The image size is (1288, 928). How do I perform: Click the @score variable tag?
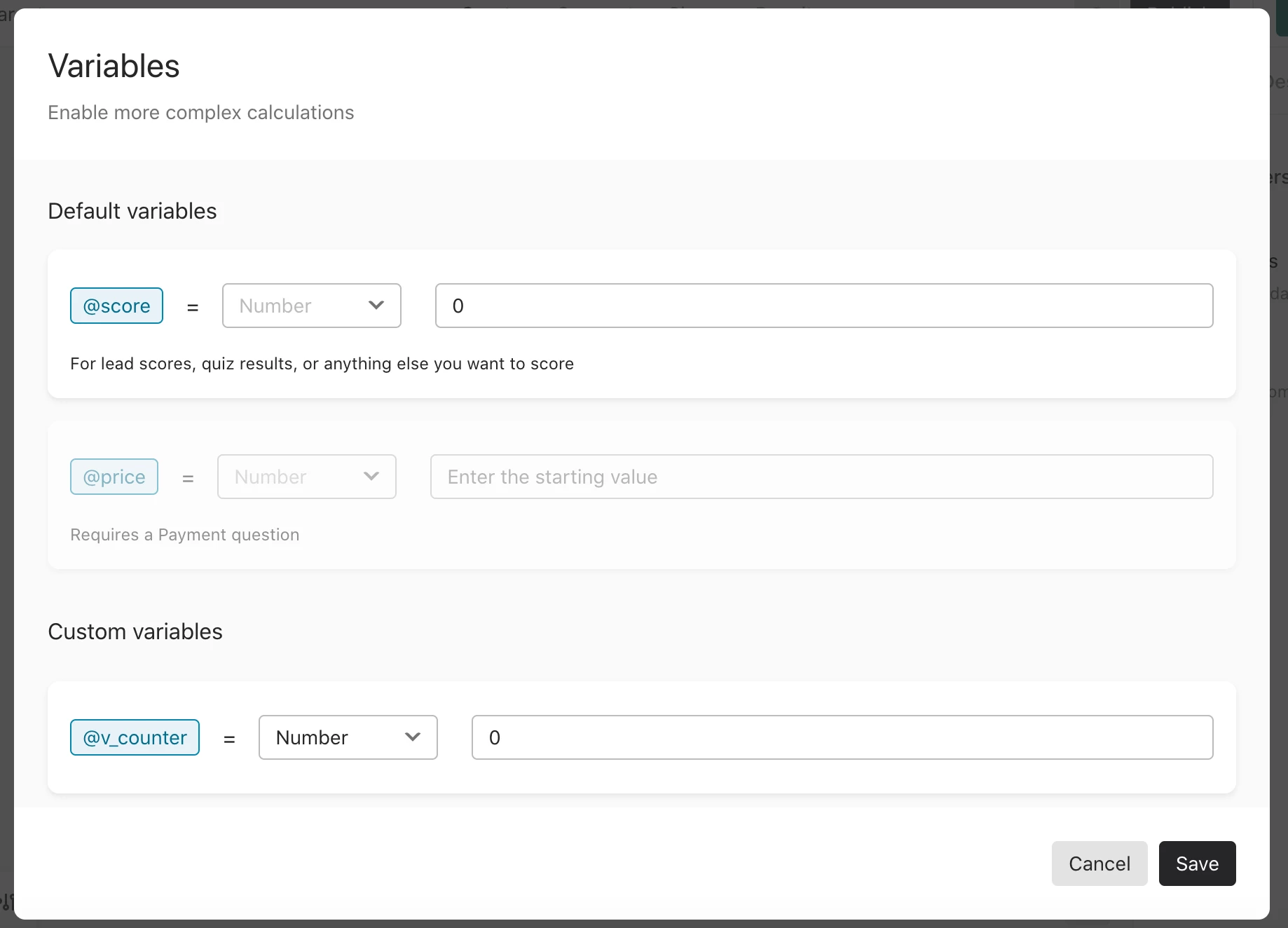tap(116, 306)
